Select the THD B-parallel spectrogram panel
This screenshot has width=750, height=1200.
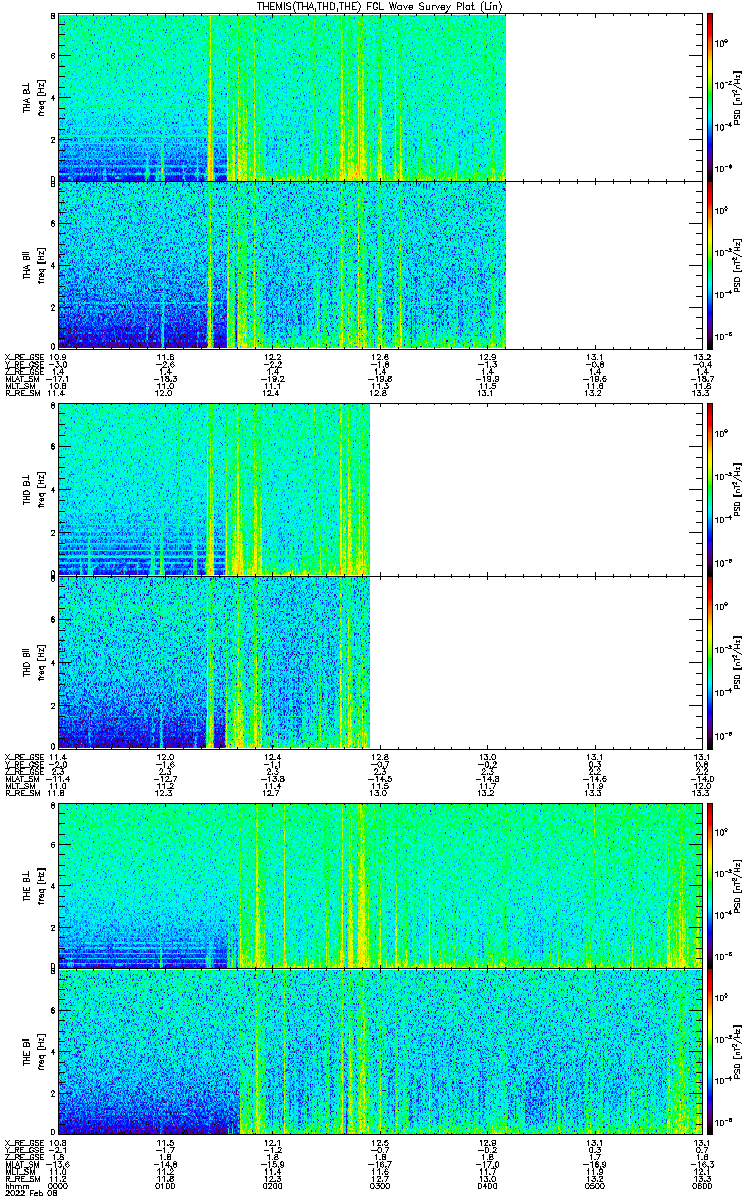(379, 661)
